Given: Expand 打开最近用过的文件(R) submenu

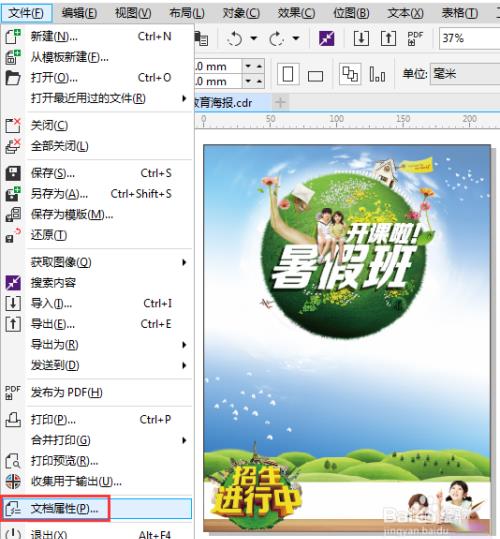Looking at the screenshot, I should [184, 99].
